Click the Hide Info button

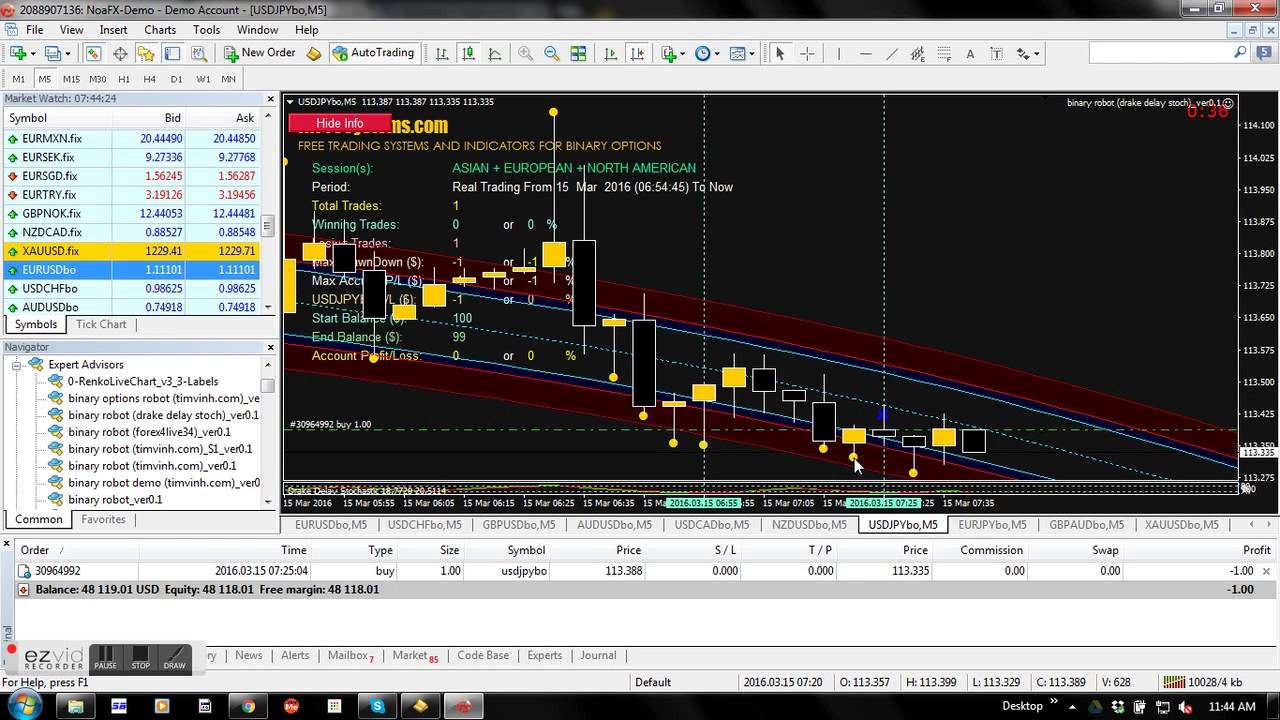tap(340, 123)
